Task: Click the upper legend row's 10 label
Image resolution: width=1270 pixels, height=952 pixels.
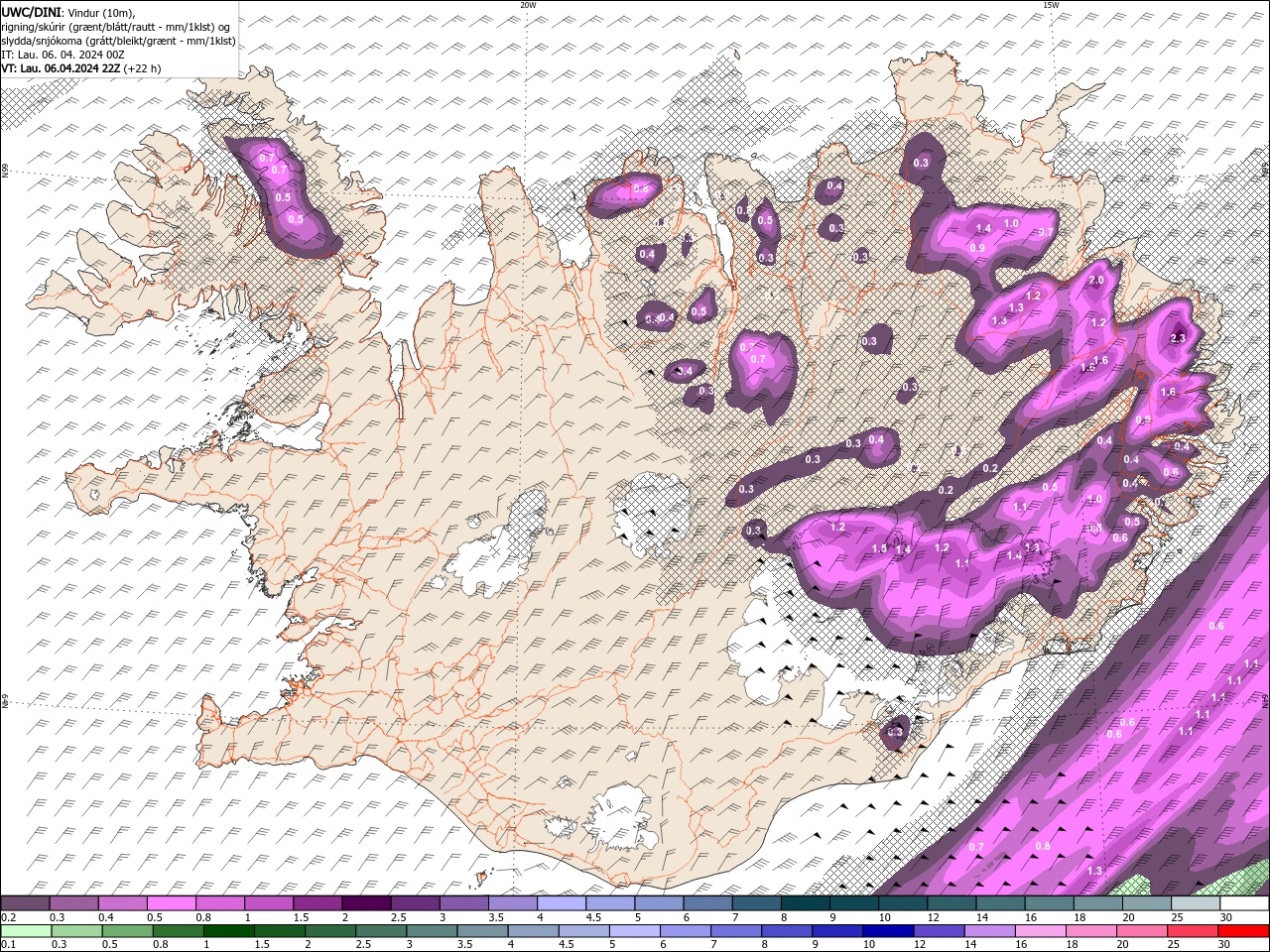Action: (x=884, y=917)
